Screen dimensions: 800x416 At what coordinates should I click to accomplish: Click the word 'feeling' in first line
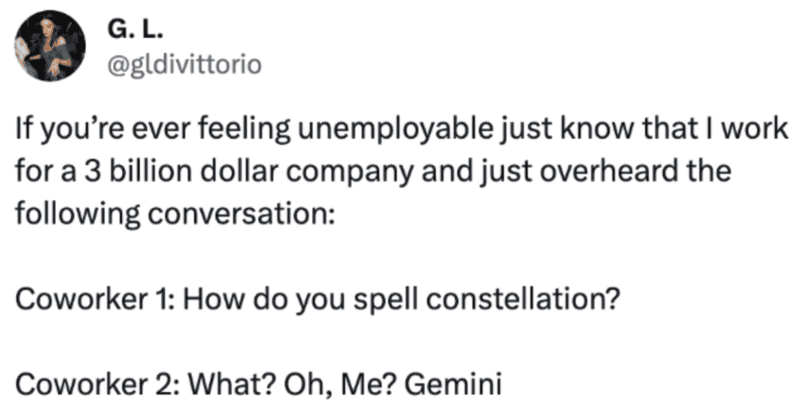point(244,129)
